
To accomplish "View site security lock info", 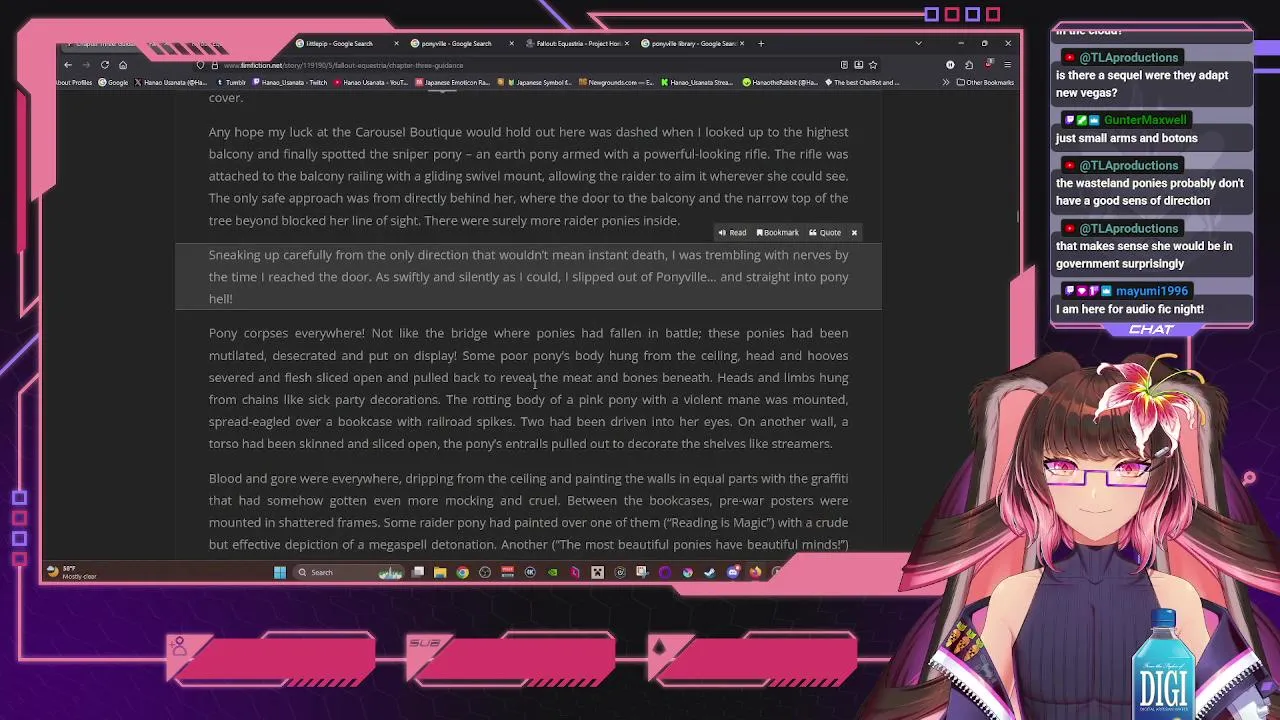I will [213, 65].
